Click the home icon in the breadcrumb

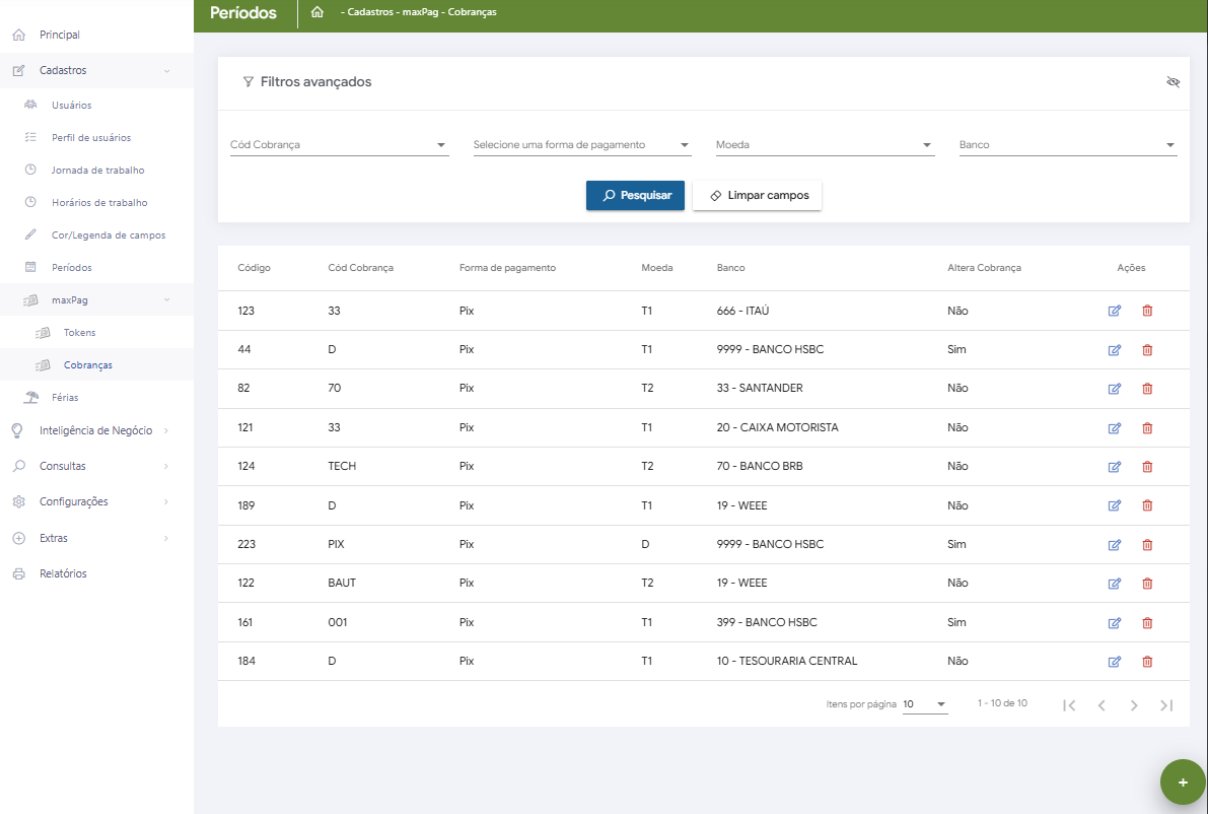317,13
